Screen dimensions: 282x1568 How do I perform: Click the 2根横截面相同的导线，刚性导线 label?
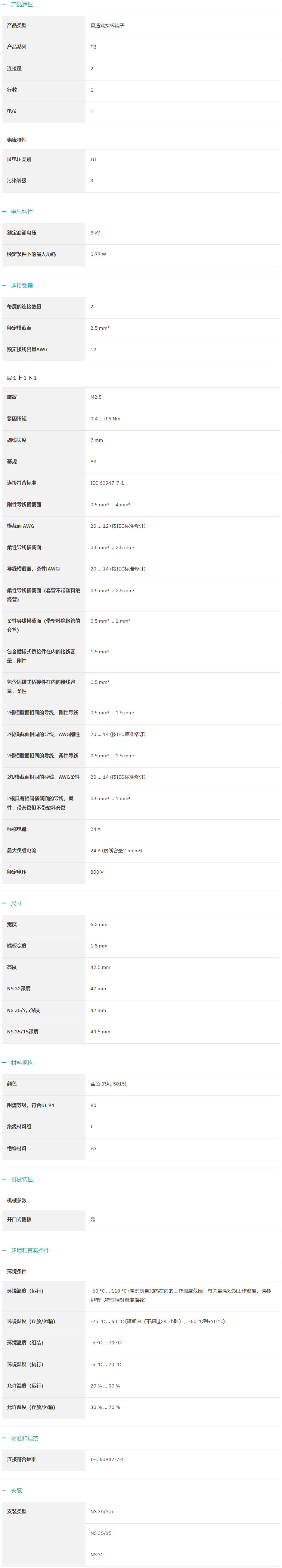tap(42, 713)
